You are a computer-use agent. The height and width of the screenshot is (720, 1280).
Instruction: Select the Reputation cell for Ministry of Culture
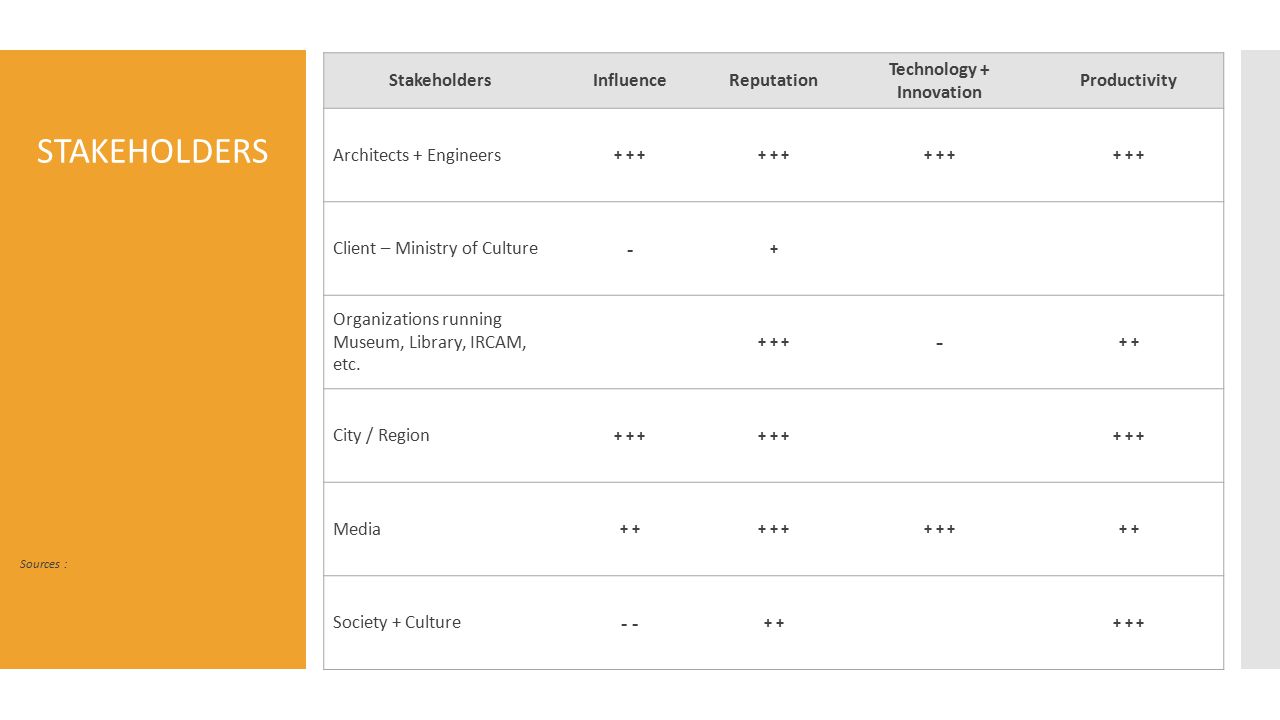click(773, 249)
